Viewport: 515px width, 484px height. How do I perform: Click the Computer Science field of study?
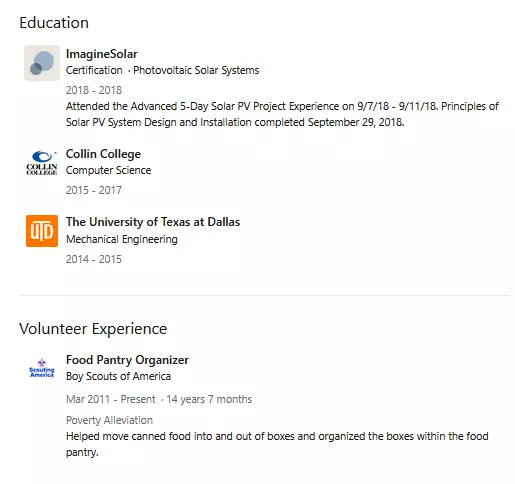(x=108, y=170)
